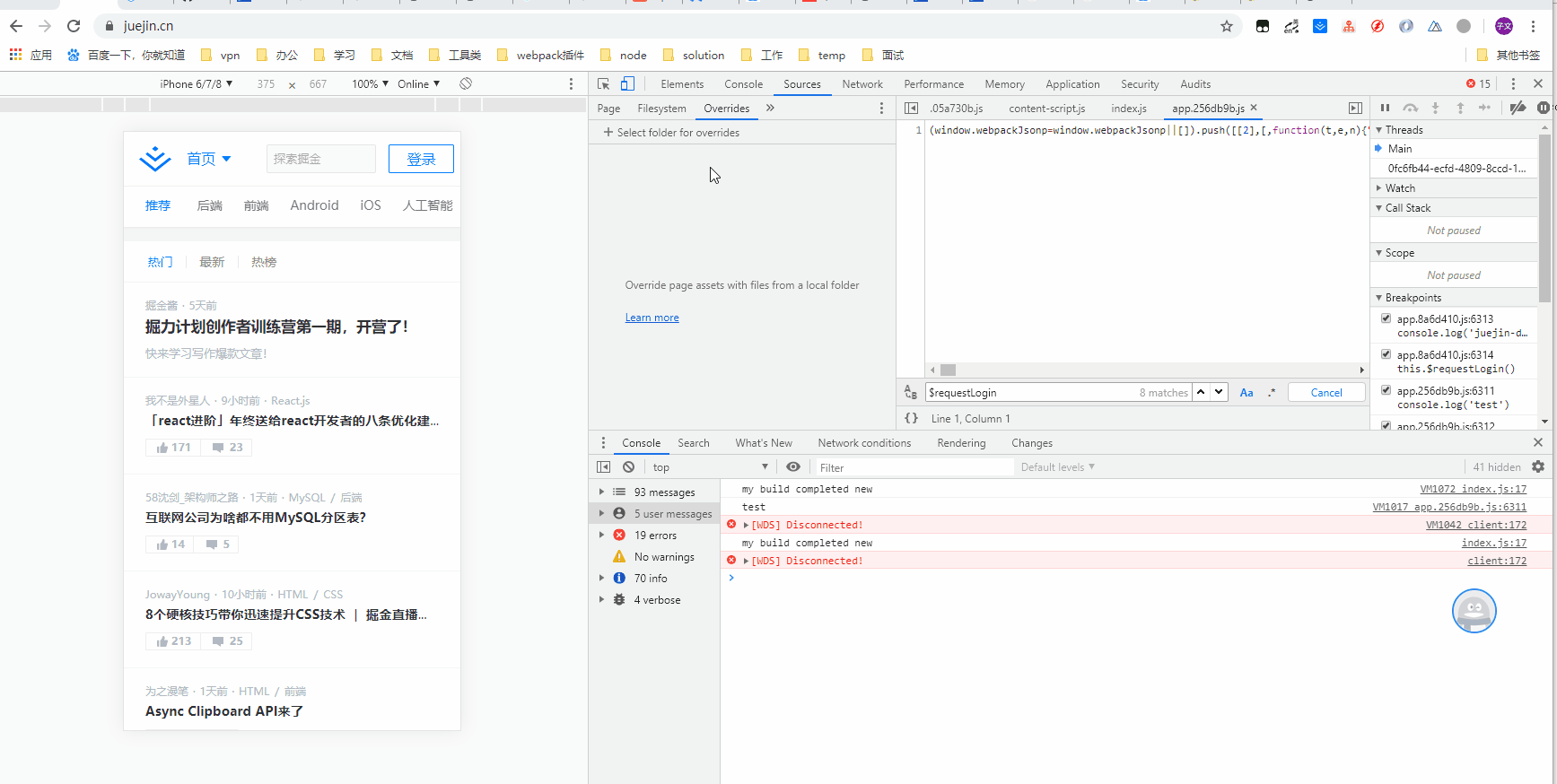The width and height of the screenshot is (1557, 784).
Task: Click the Step debugger arrow button
Action: pyautogui.click(x=1485, y=108)
